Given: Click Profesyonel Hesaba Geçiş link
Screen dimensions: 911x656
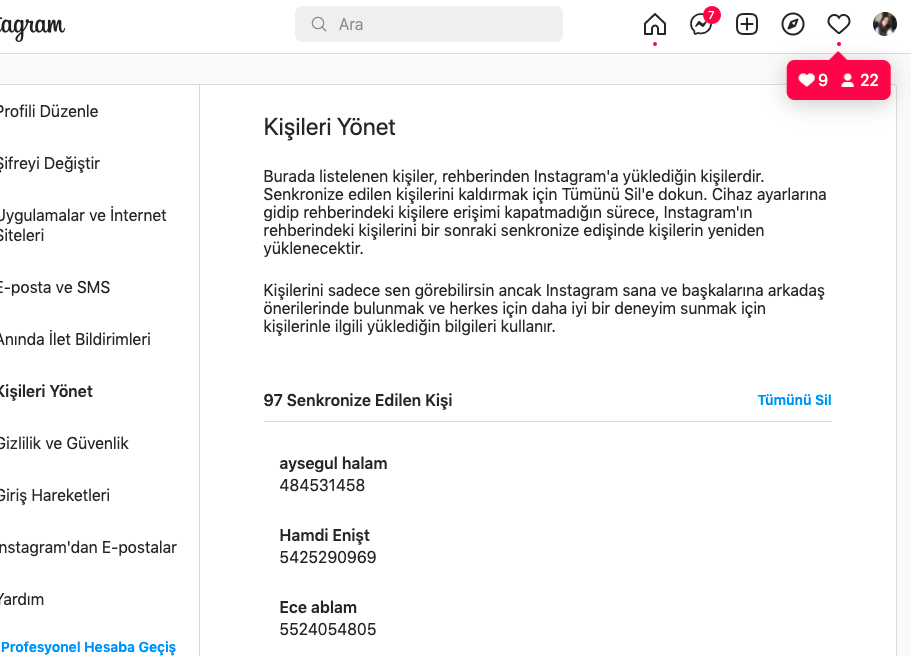Looking at the screenshot, I should (x=88, y=647).
